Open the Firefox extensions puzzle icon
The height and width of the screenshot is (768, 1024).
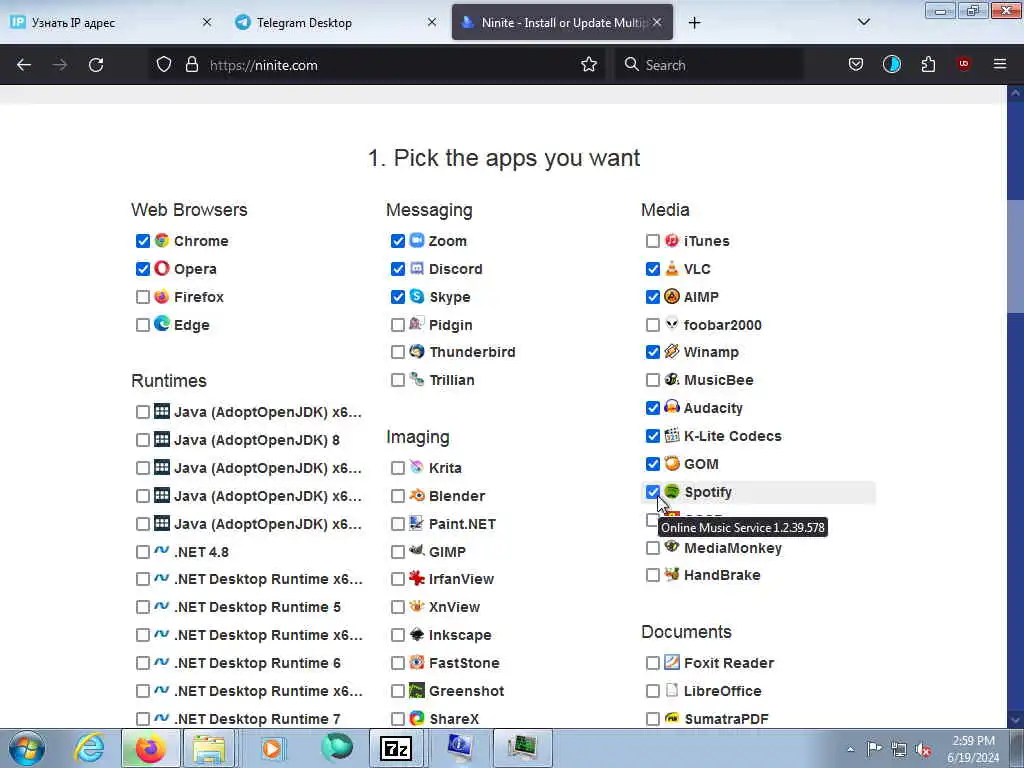(928, 65)
